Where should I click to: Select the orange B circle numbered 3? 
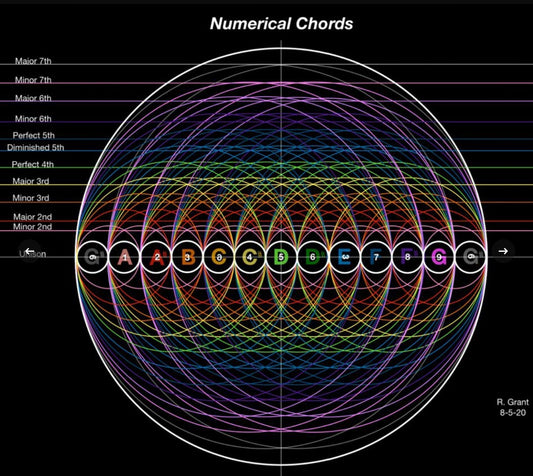coord(187,257)
